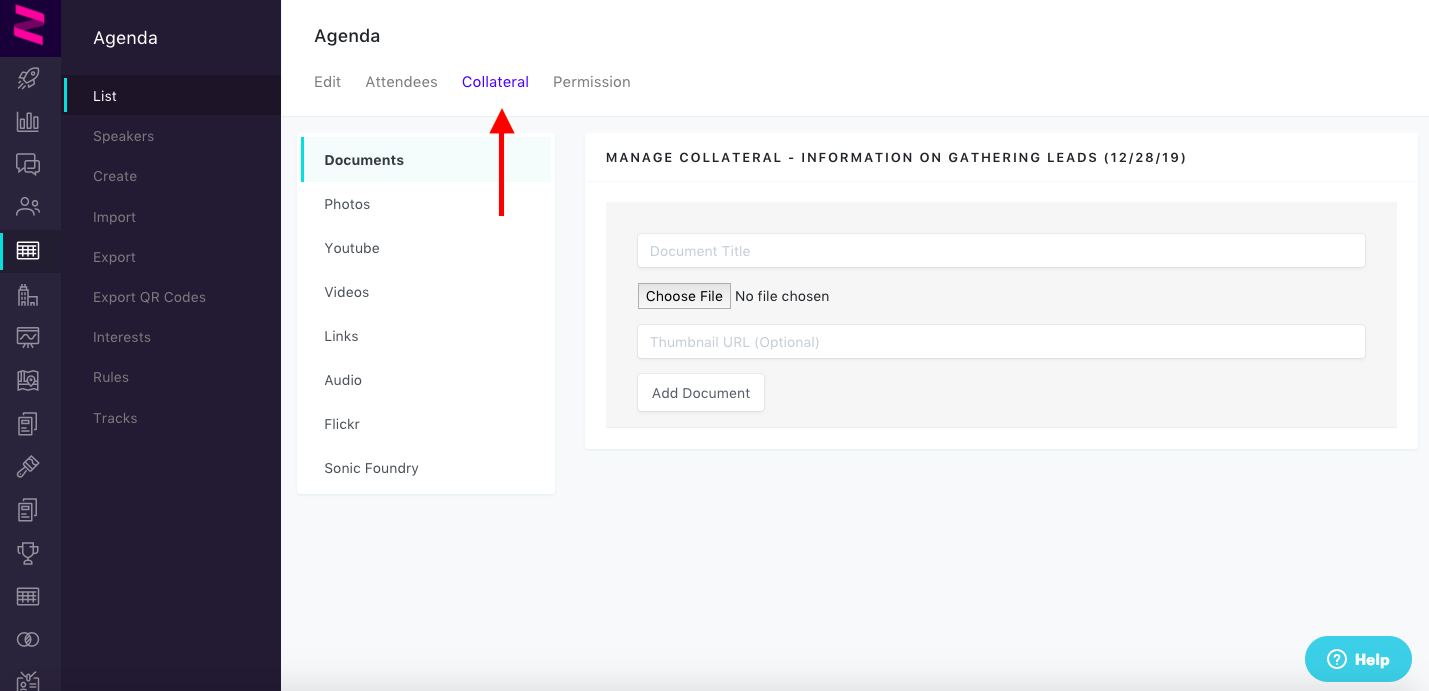Open the bar chart analytics icon

click(x=28, y=122)
